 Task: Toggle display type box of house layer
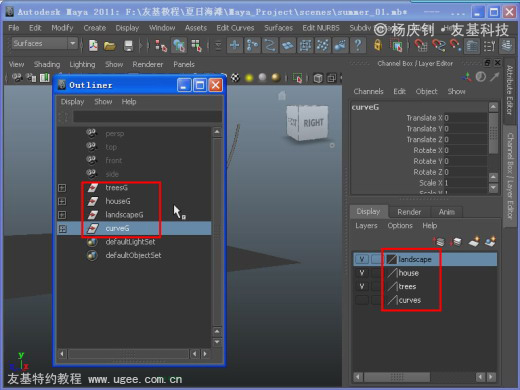click(376, 273)
